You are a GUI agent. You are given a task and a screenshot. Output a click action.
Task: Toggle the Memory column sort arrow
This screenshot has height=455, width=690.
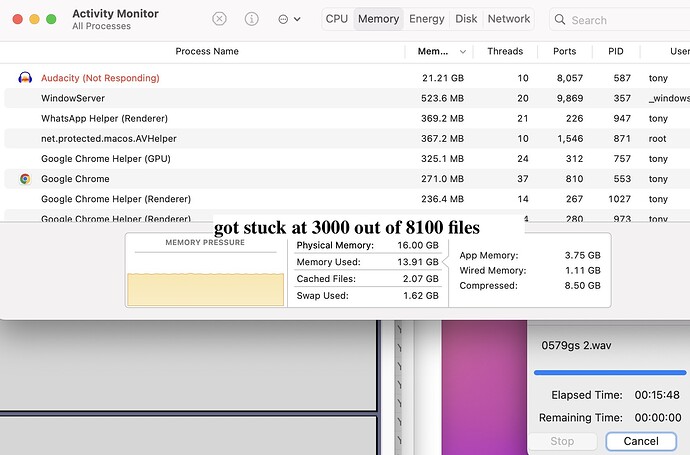(462, 52)
